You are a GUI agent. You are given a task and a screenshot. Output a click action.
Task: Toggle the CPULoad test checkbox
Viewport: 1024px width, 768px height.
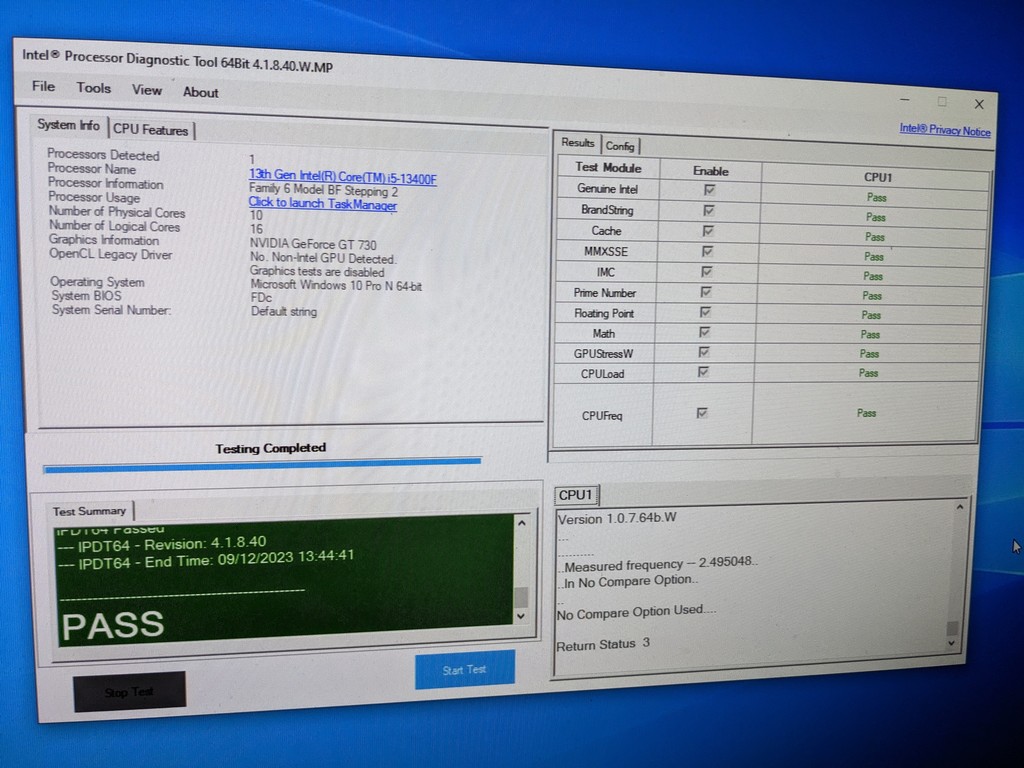point(703,372)
